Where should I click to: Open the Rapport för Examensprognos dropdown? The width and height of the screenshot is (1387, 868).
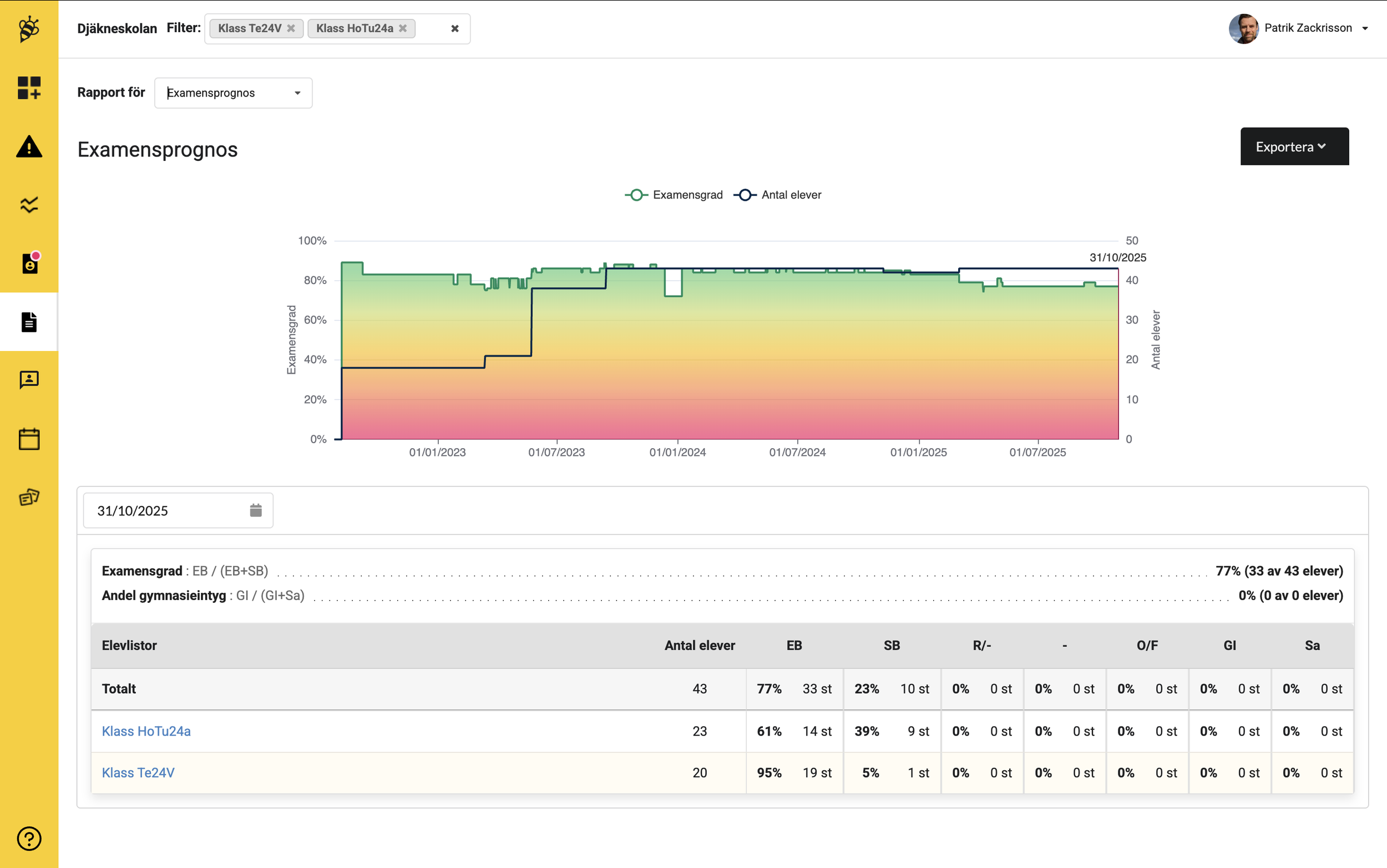pos(233,93)
